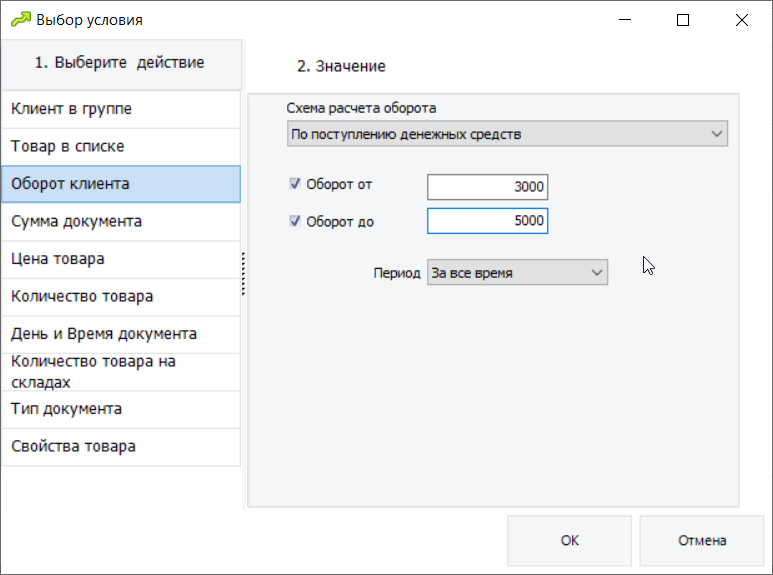This screenshot has width=773, height=575.
Task: Select 'Цена товара' condition
Action: tap(121, 259)
